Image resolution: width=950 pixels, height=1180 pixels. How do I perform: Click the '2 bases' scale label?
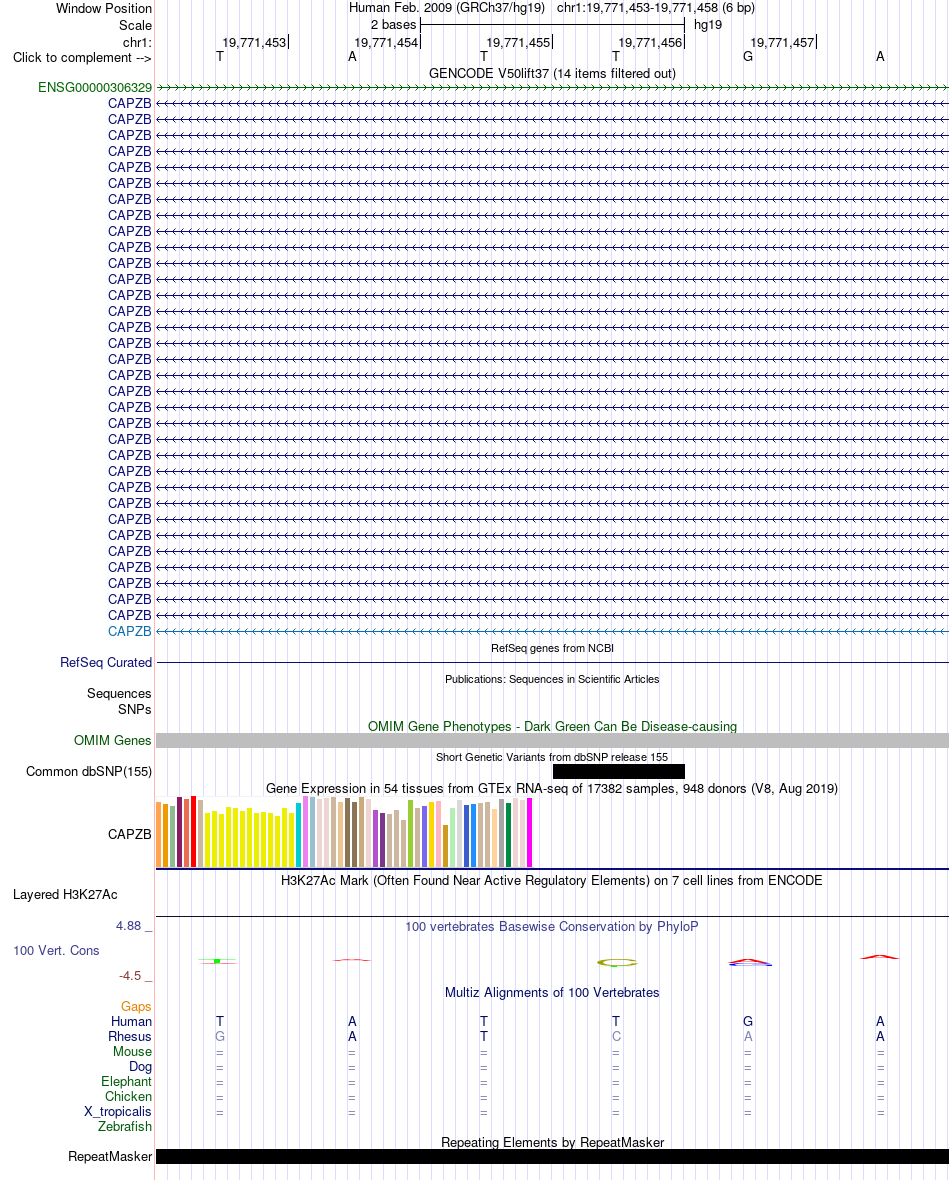(393, 25)
